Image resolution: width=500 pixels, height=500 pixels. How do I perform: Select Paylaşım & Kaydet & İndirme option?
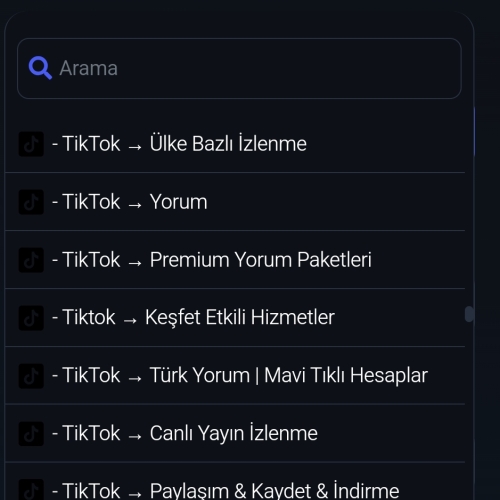pyautogui.click(x=235, y=482)
